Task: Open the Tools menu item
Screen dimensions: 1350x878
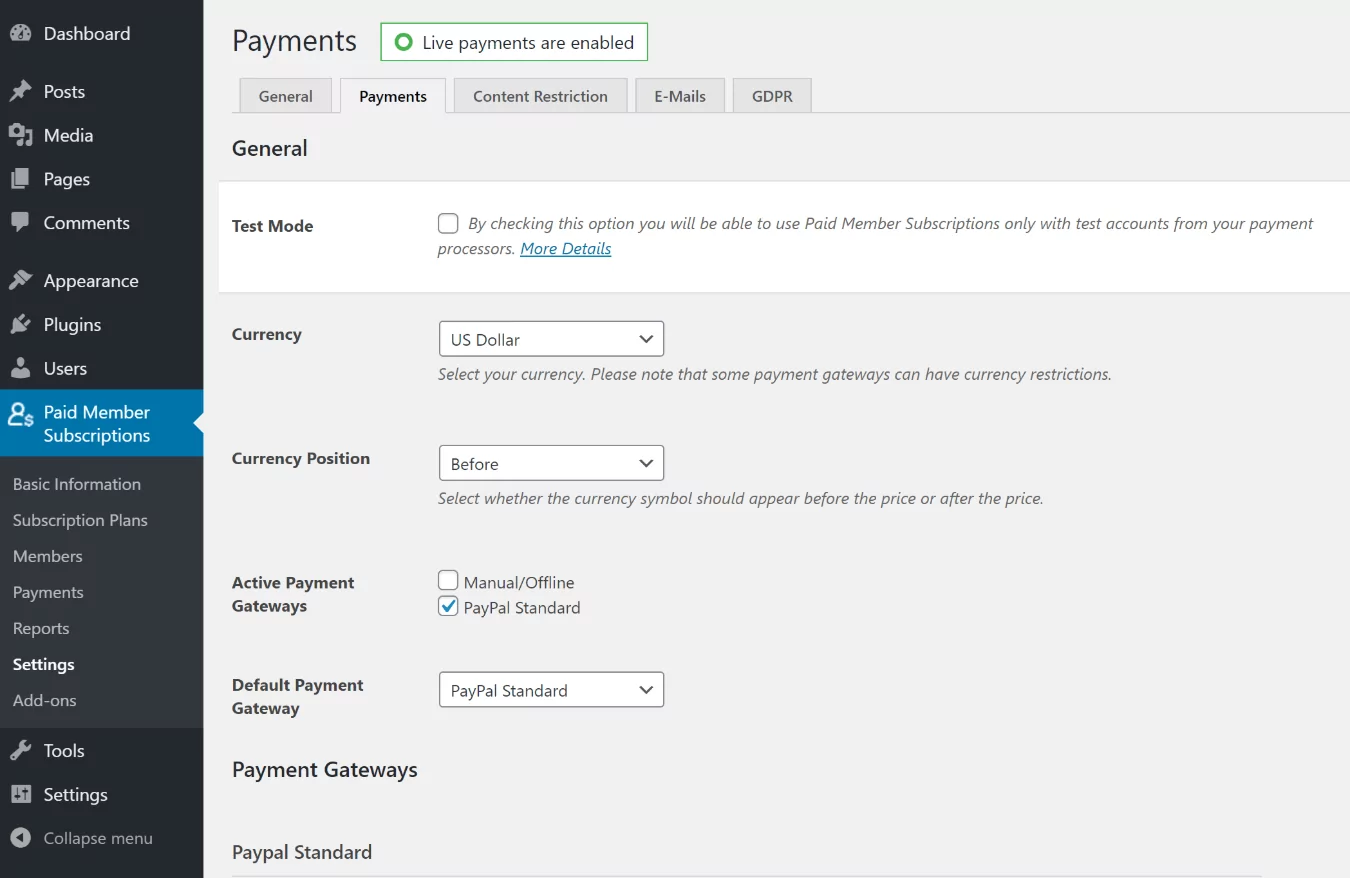Action: point(101,751)
